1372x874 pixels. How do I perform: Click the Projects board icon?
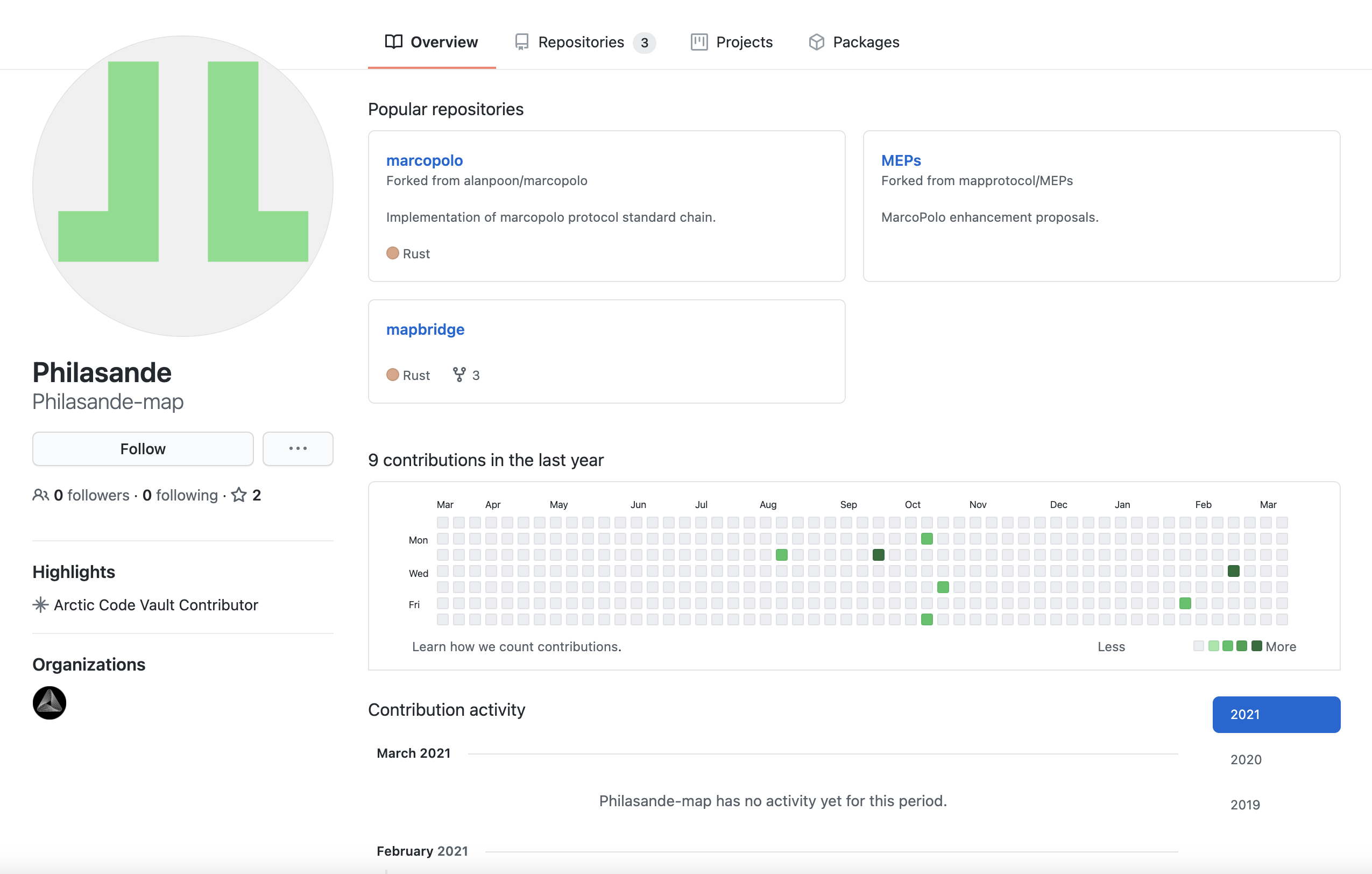tap(699, 42)
